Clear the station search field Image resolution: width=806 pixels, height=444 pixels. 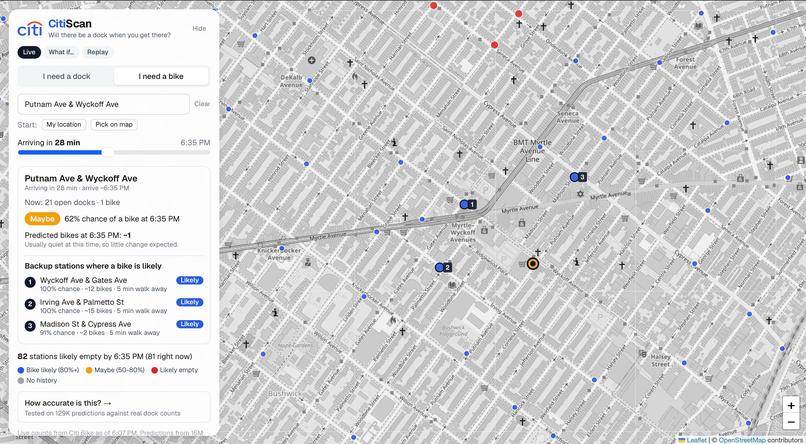202,104
